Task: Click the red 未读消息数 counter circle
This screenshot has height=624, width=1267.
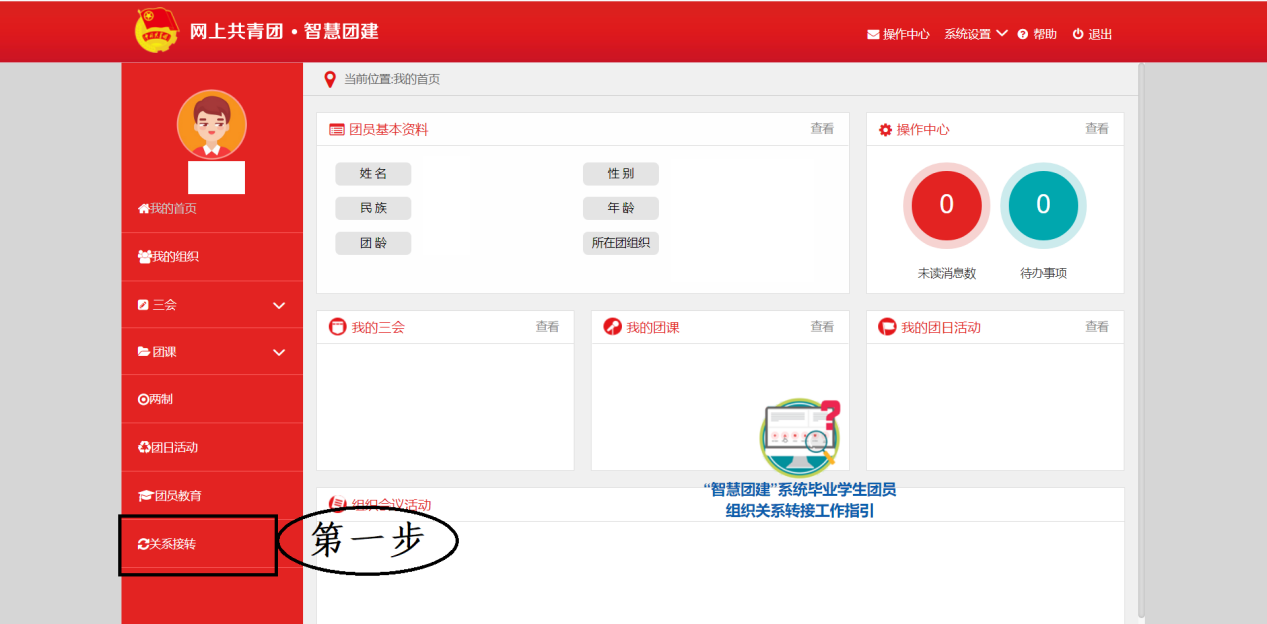Action: [946, 205]
